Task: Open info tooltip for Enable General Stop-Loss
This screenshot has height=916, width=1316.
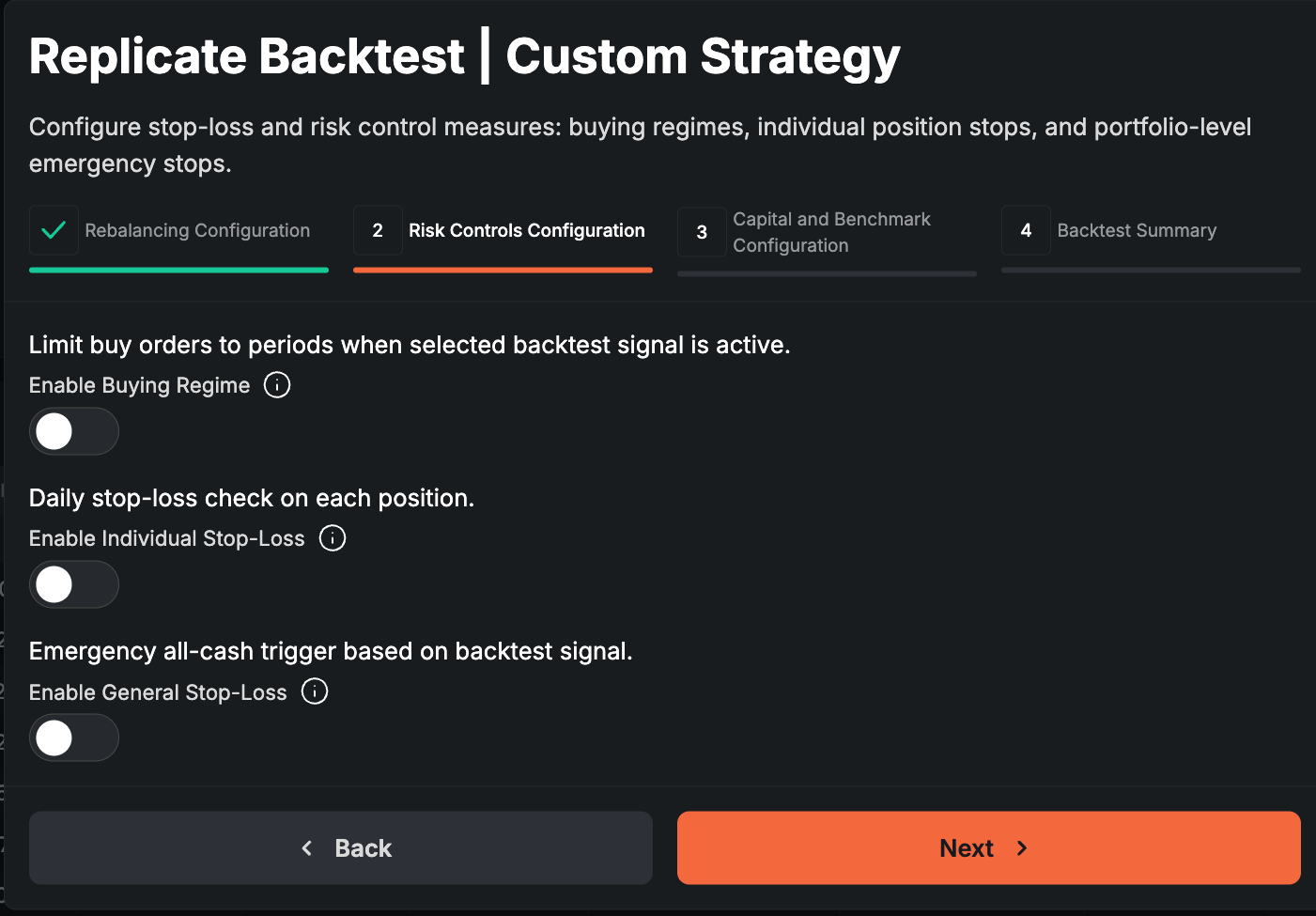Action: (x=315, y=691)
